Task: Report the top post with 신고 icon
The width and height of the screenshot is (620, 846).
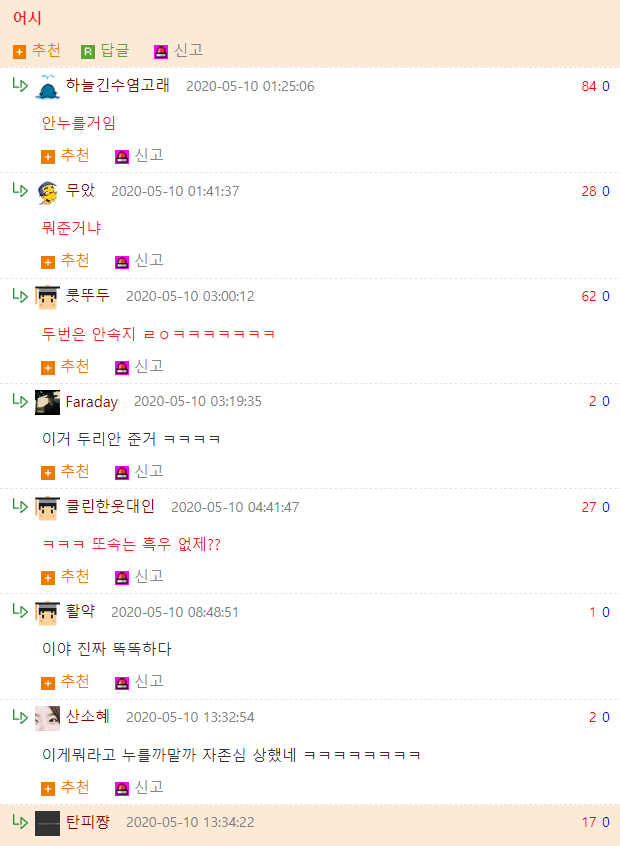Action: [x=161, y=51]
